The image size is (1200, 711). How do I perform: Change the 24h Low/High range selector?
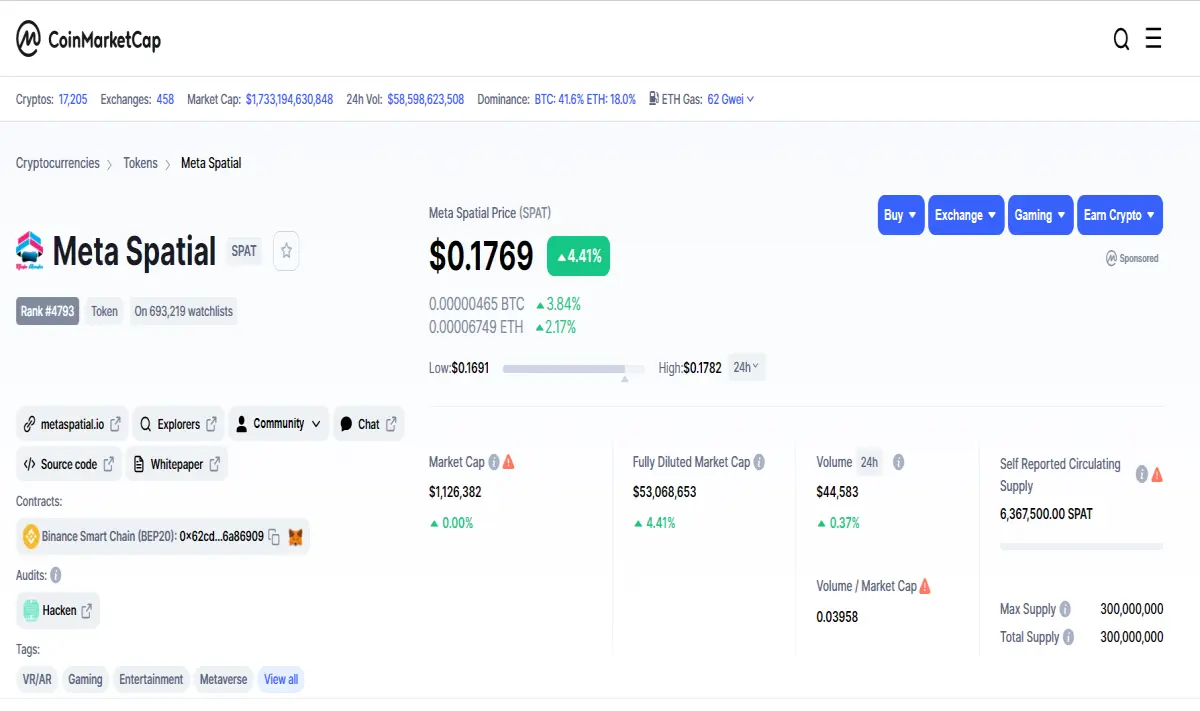pos(746,367)
